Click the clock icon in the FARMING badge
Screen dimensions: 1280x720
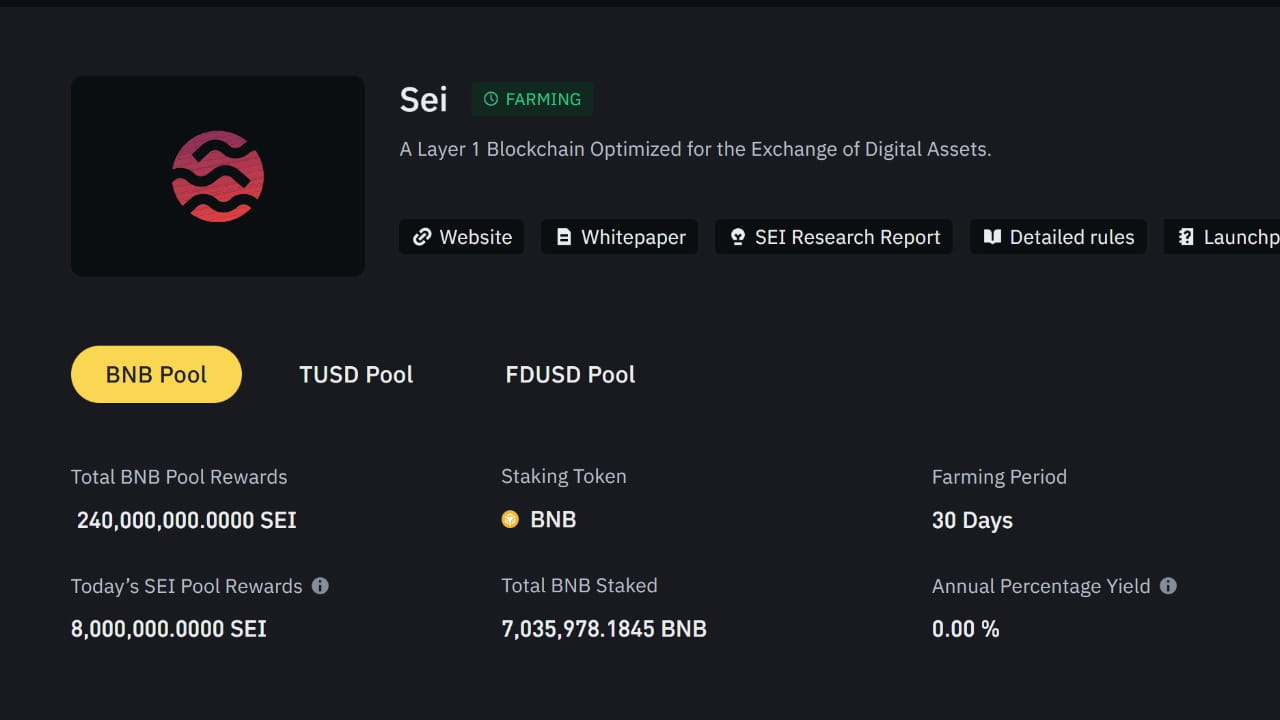pos(491,99)
